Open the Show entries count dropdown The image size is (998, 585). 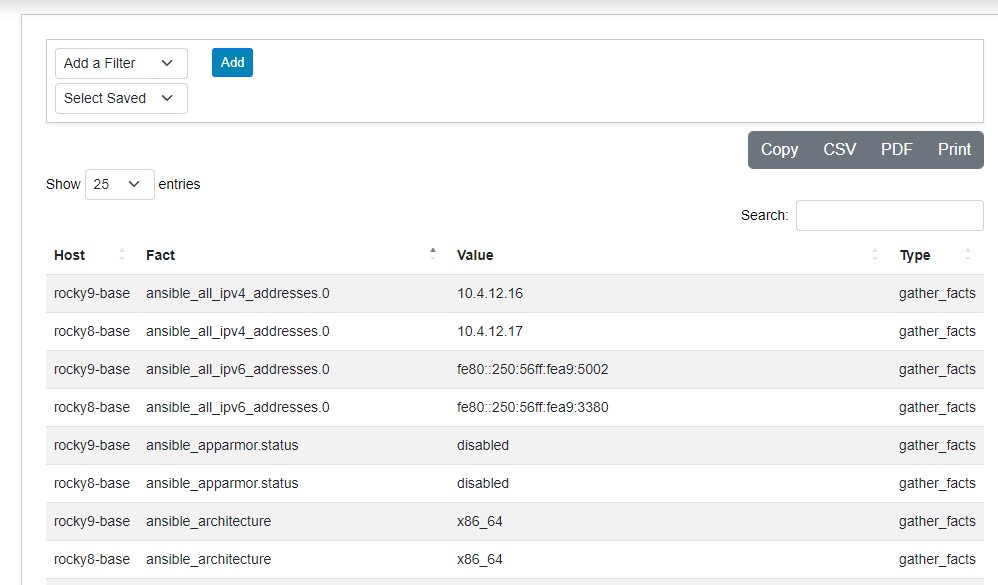click(119, 184)
